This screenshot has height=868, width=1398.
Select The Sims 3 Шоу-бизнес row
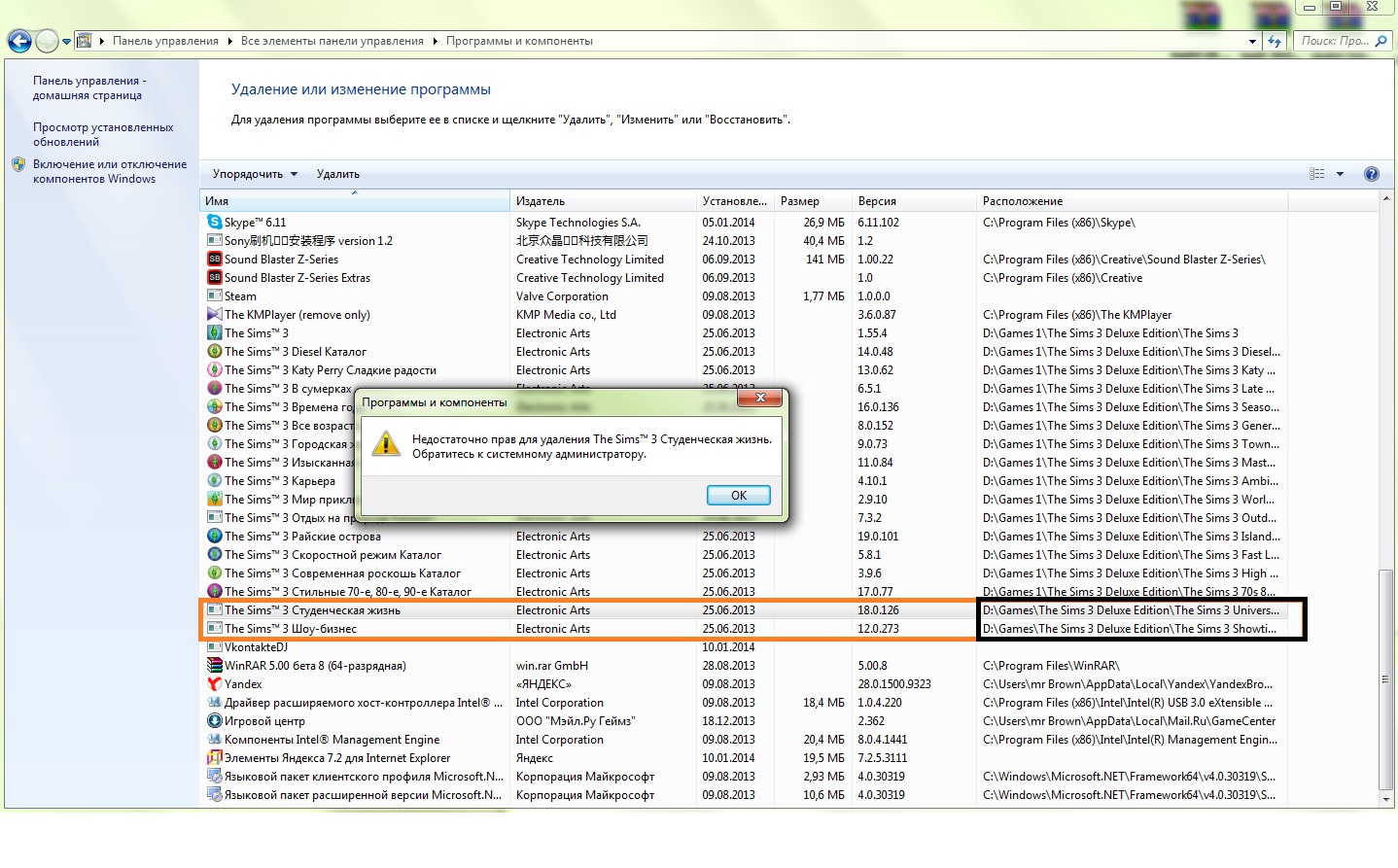pos(291,629)
